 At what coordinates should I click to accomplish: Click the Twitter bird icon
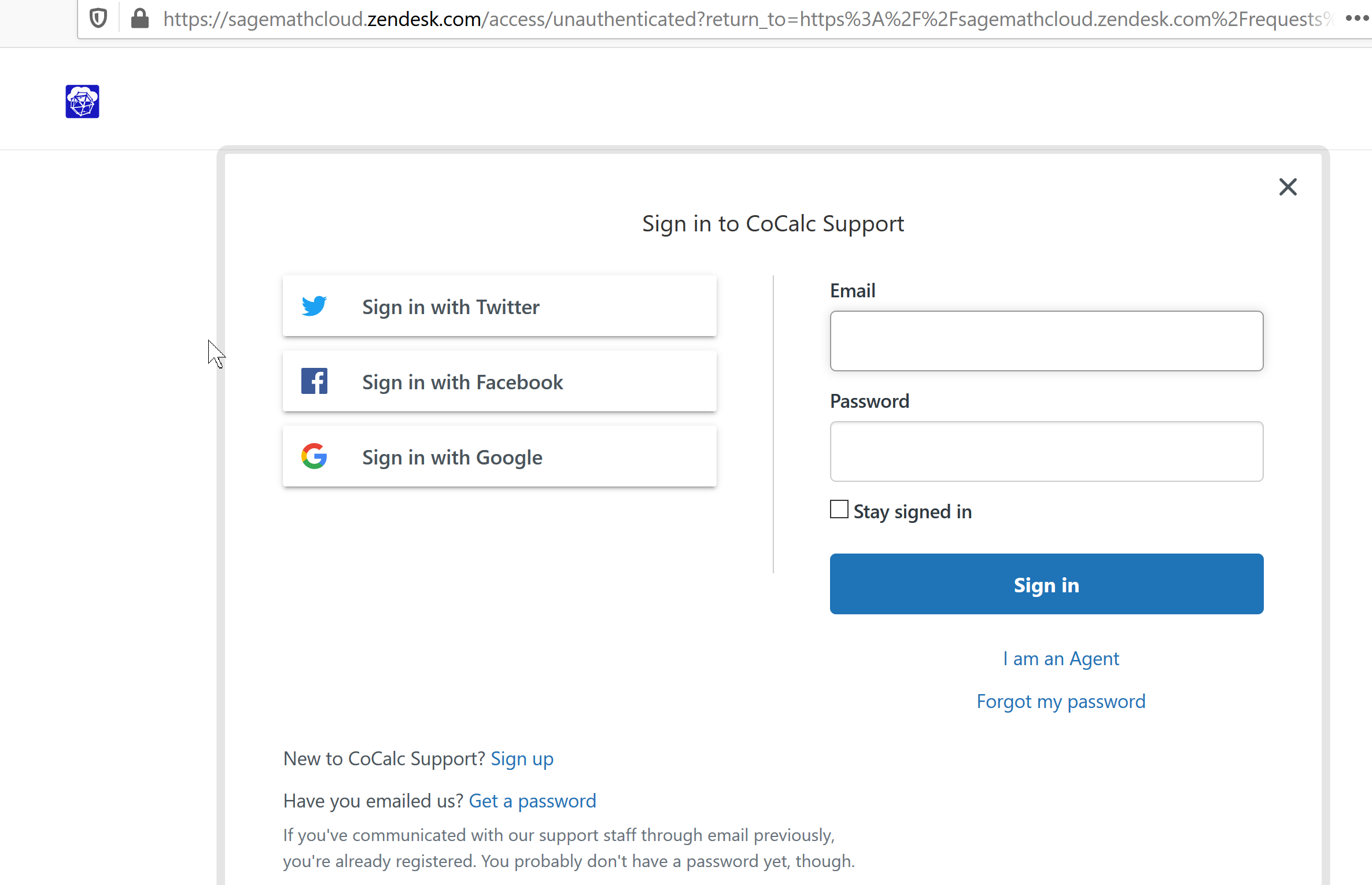pos(314,306)
